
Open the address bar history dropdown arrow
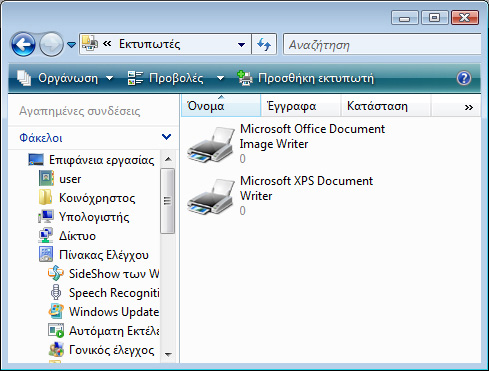click(242, 44)
